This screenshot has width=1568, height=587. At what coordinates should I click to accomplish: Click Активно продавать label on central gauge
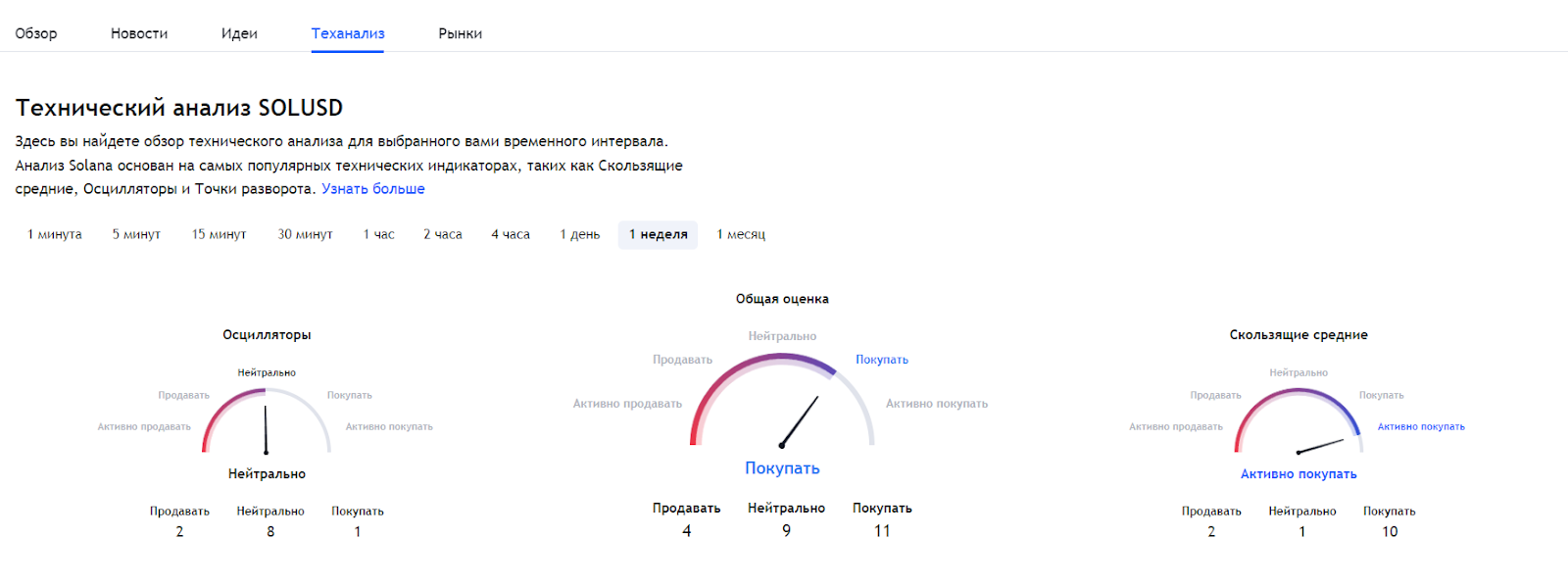627,404
